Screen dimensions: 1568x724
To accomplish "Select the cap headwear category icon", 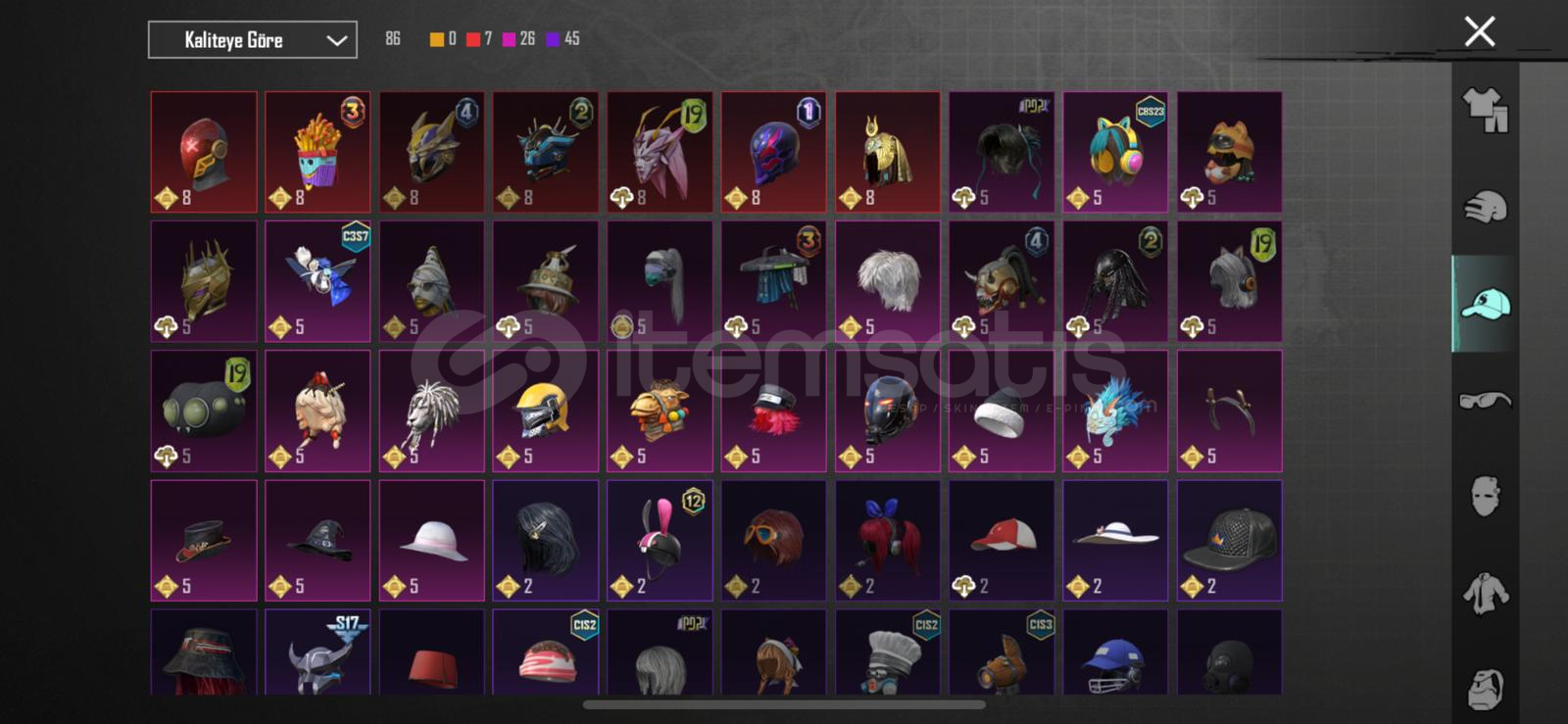I will click(x=1485, y=304).
